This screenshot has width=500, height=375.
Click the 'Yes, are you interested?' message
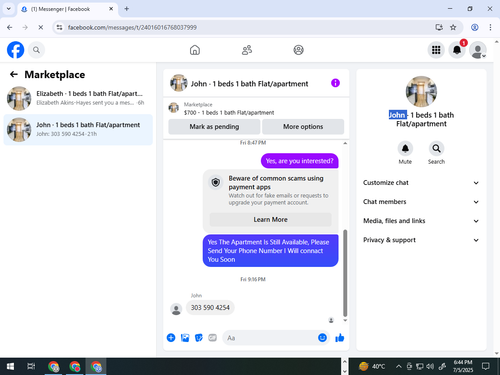pos(299,161)
